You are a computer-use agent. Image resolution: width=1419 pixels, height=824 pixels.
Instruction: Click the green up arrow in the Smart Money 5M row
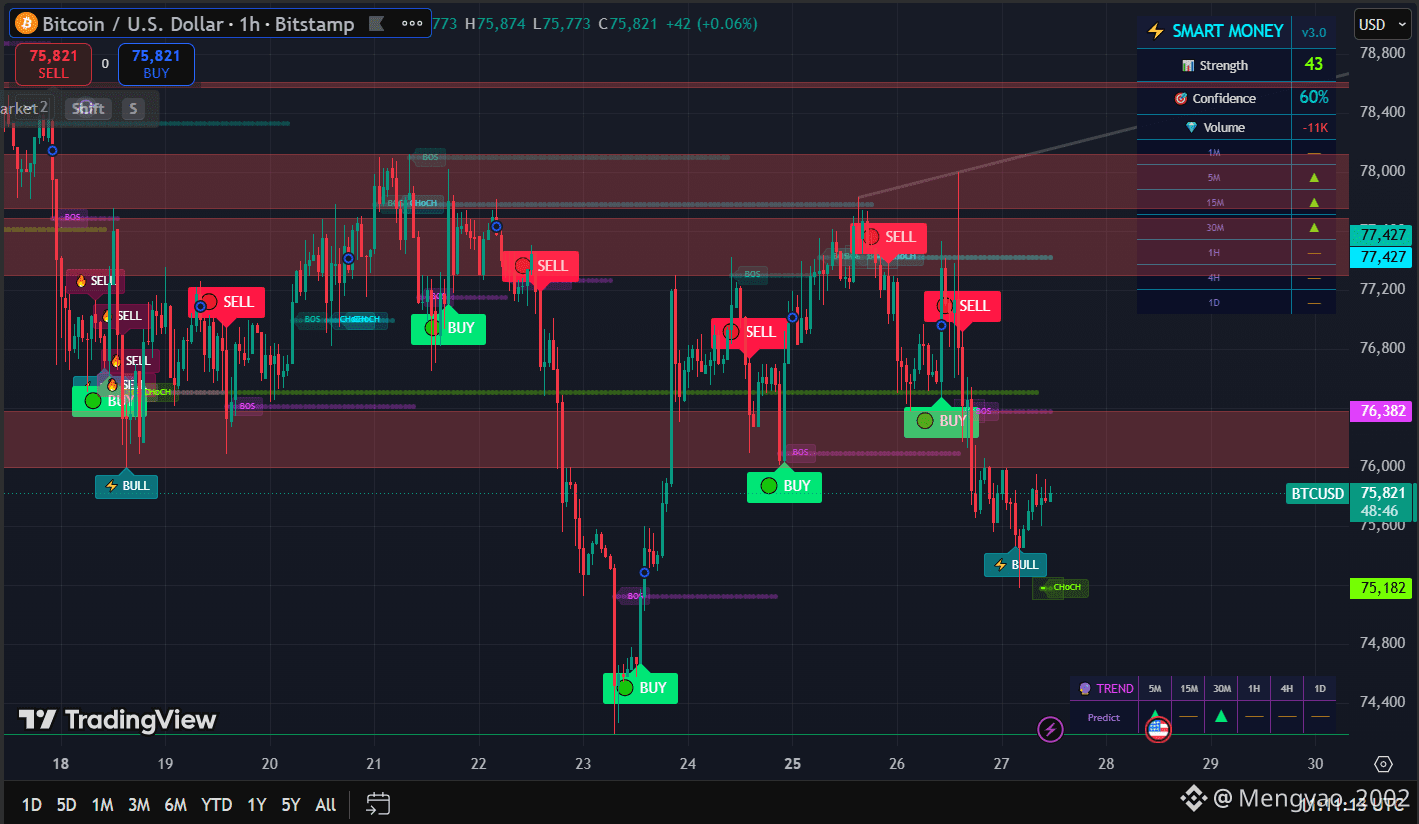[x=1314, y=178]
